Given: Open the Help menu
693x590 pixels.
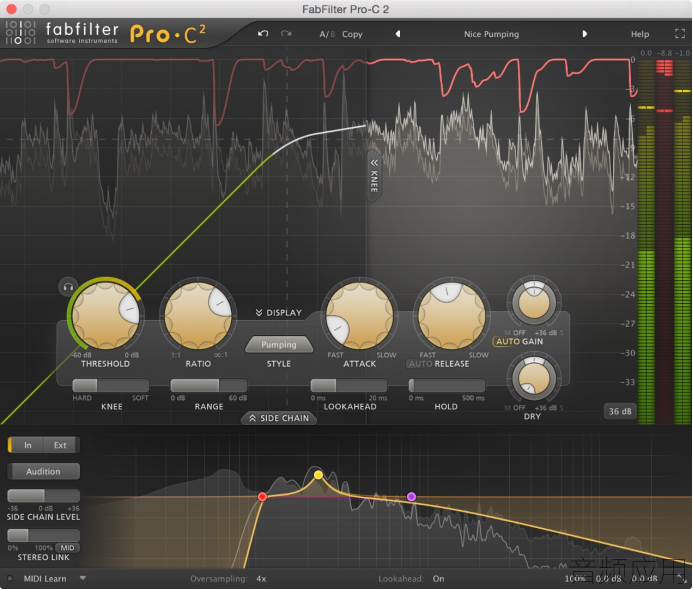Looking at the screenshot, I should click(x=640, y=34).
